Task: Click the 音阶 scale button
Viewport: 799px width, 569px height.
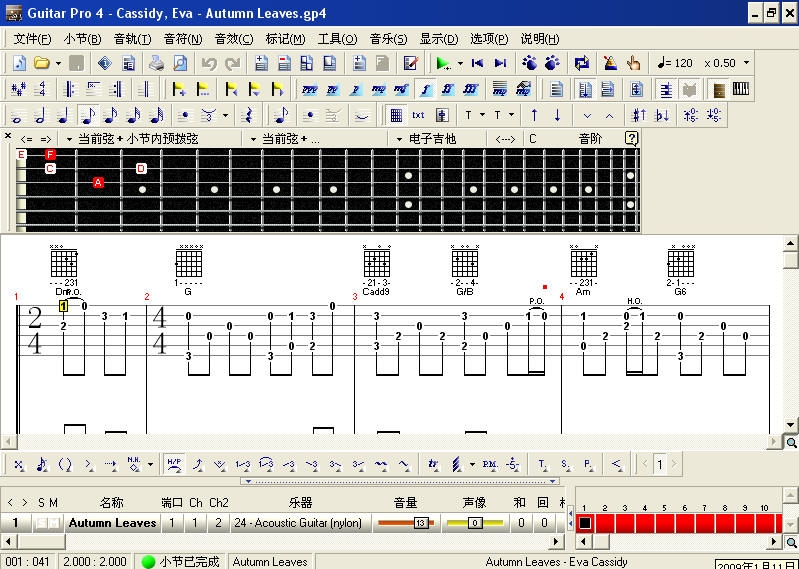Action: coord(590,139)
